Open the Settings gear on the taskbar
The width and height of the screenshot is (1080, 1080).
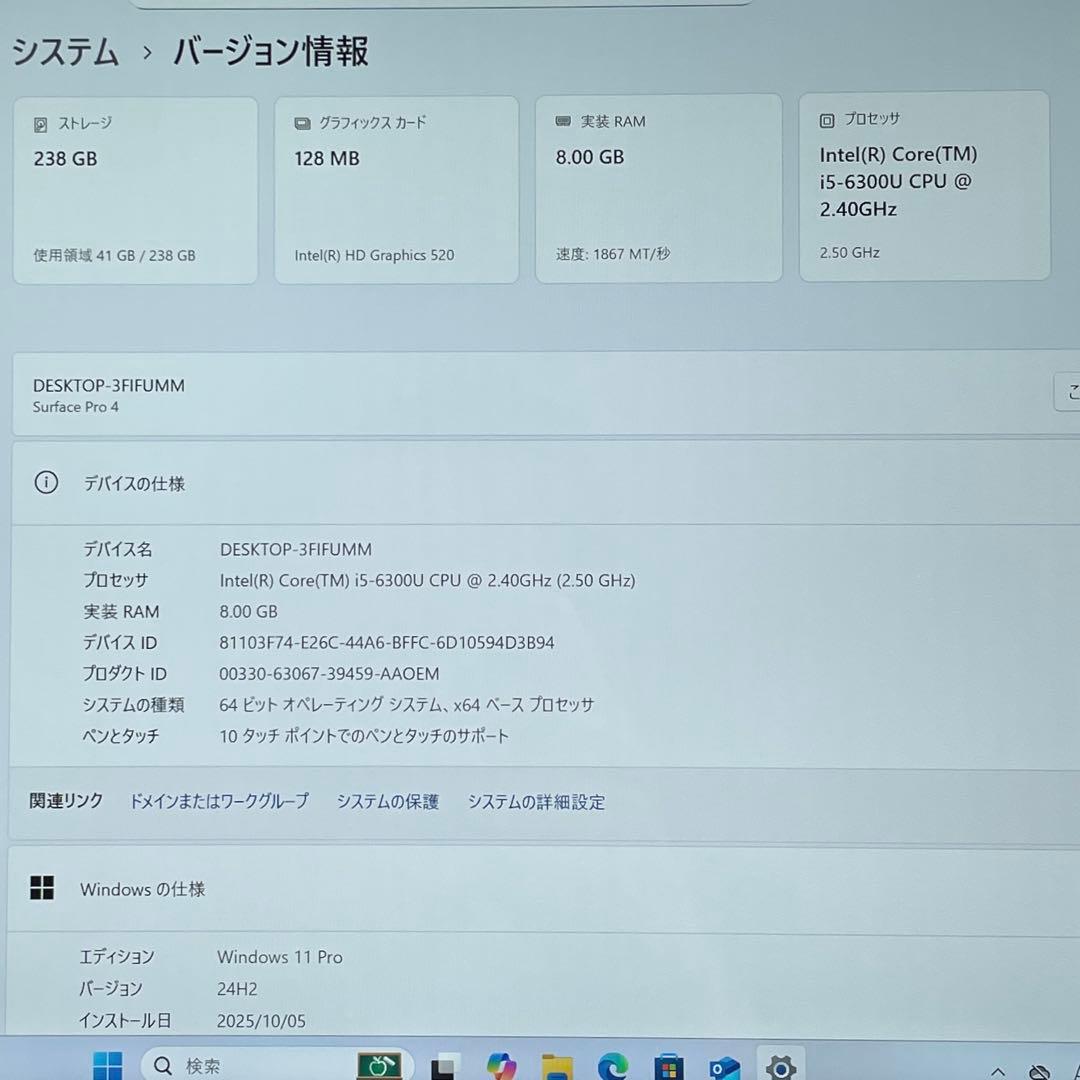(781, 1065)
